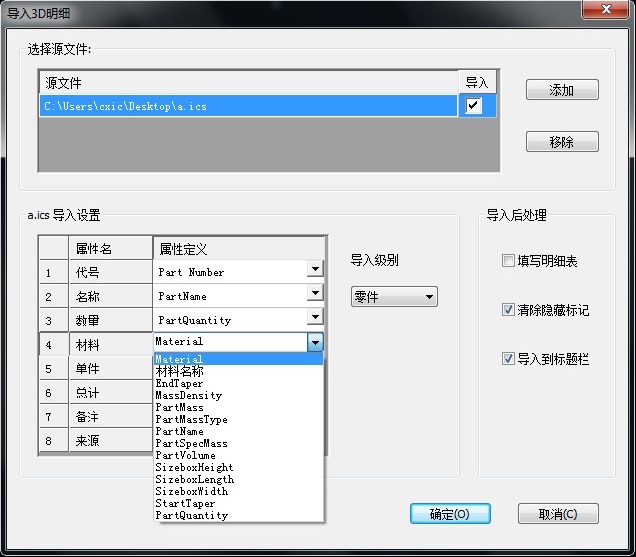Close the 导入3D明细 dialog
Screen dimensions: 636x557
pyautogui.click(x=606, y=9)
